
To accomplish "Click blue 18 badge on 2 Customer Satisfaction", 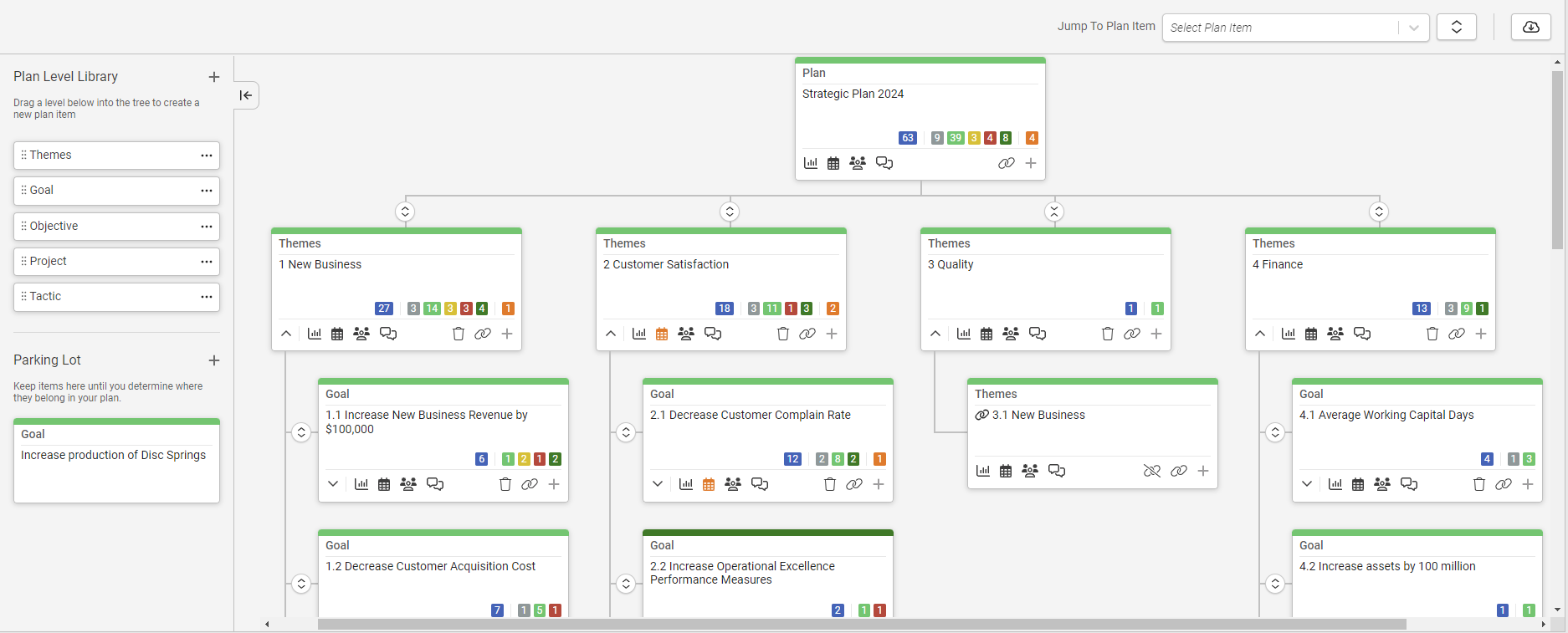I will coord(725,309).
